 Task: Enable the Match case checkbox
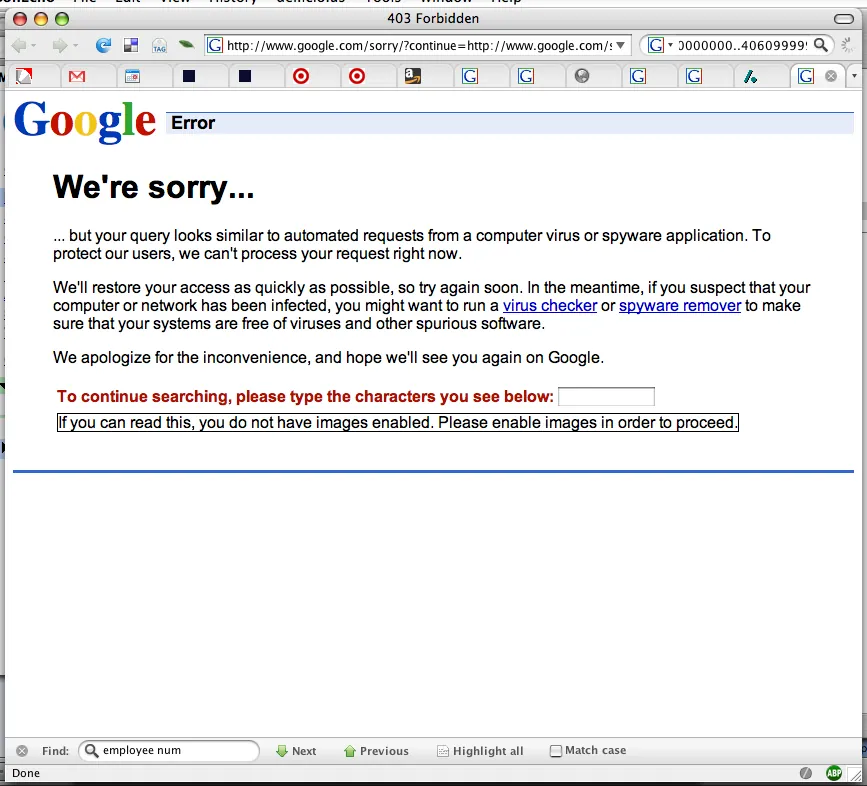pos(556,751)
